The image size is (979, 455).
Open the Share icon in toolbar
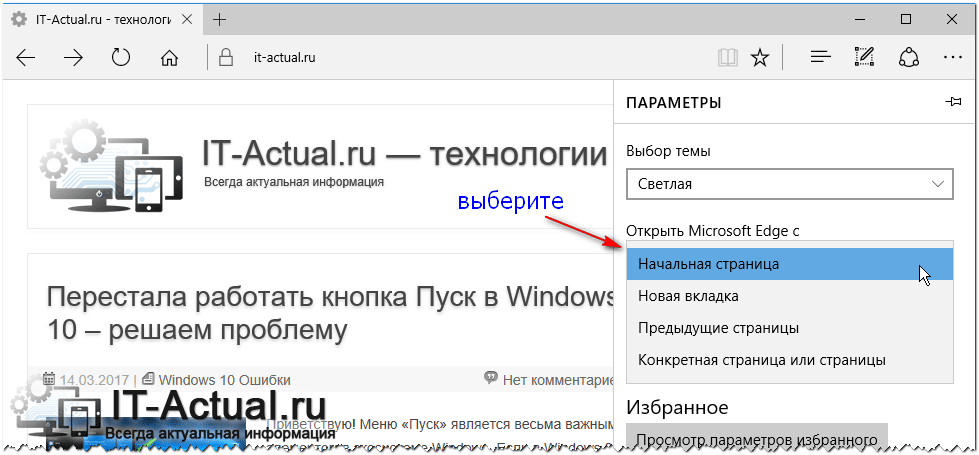[x=909, y=58]
